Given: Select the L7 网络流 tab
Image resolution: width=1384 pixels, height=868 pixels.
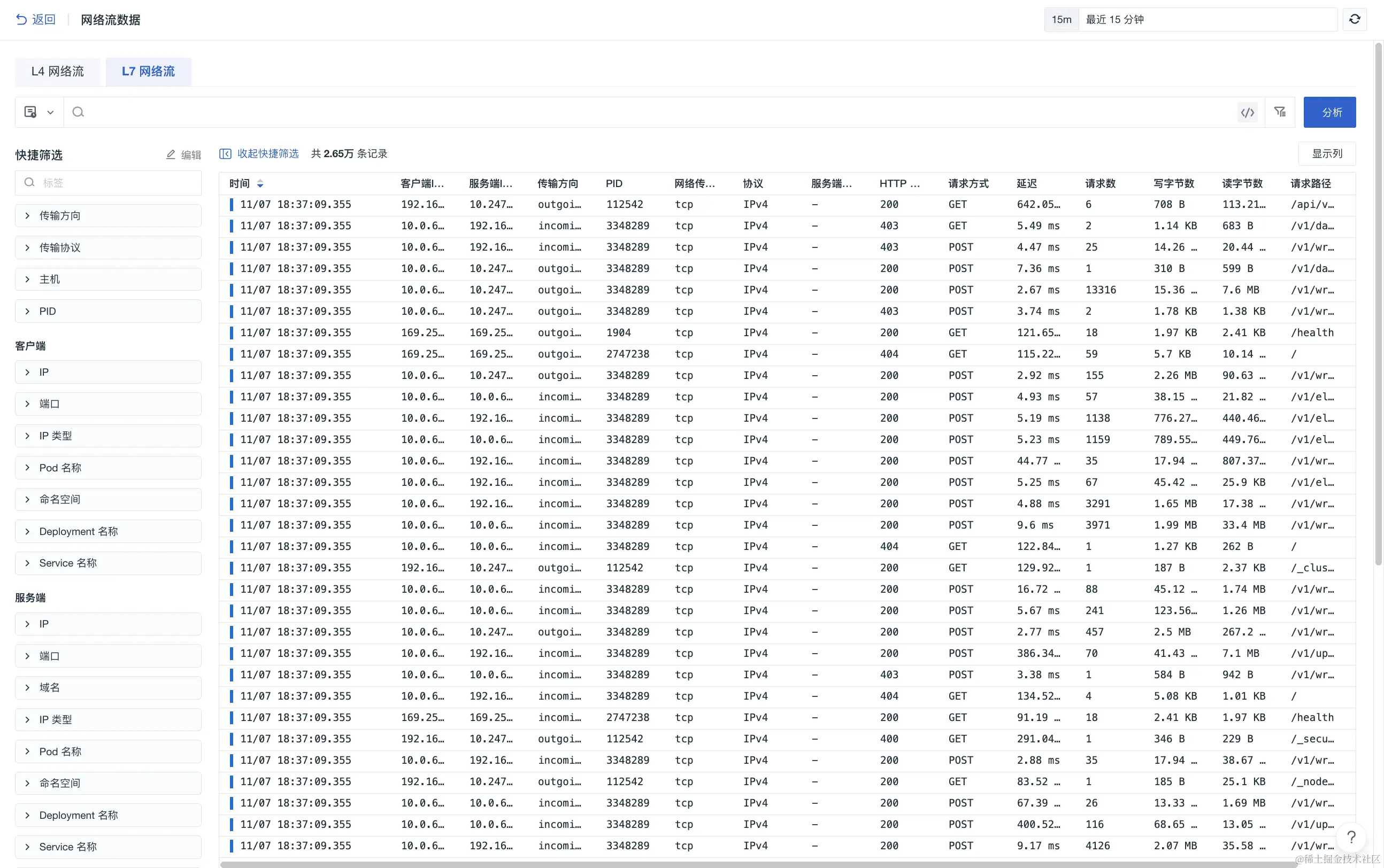Looking at the screenshot, I should pyautogui.click(x=148, y=72).
